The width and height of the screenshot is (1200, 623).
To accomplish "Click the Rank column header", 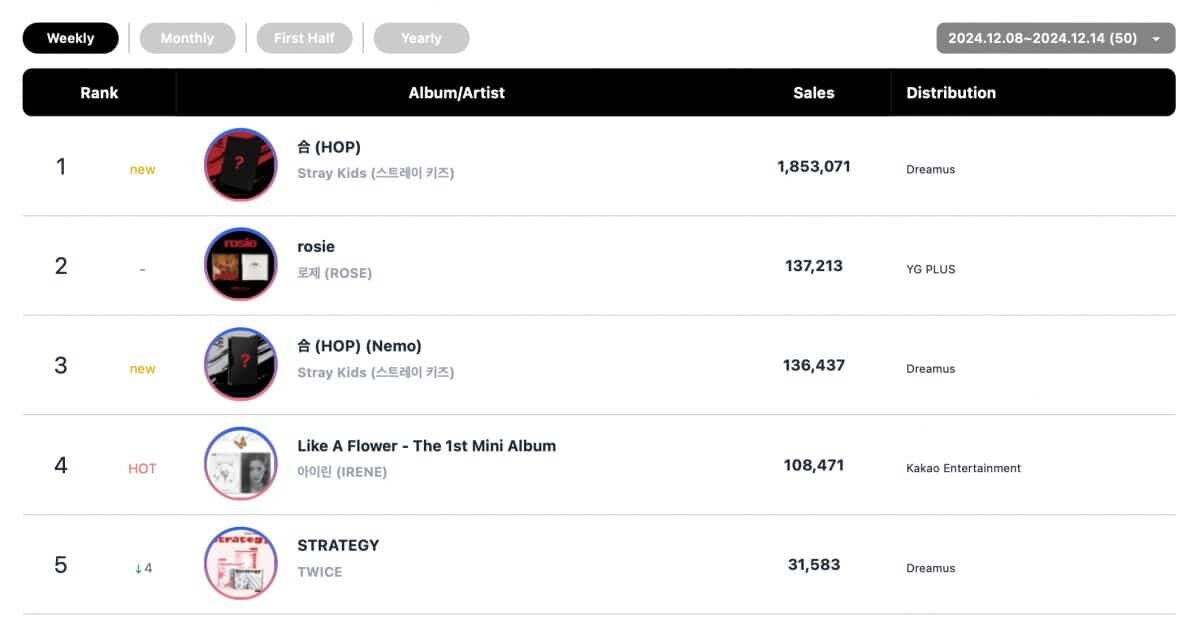I will click(99, 92).
